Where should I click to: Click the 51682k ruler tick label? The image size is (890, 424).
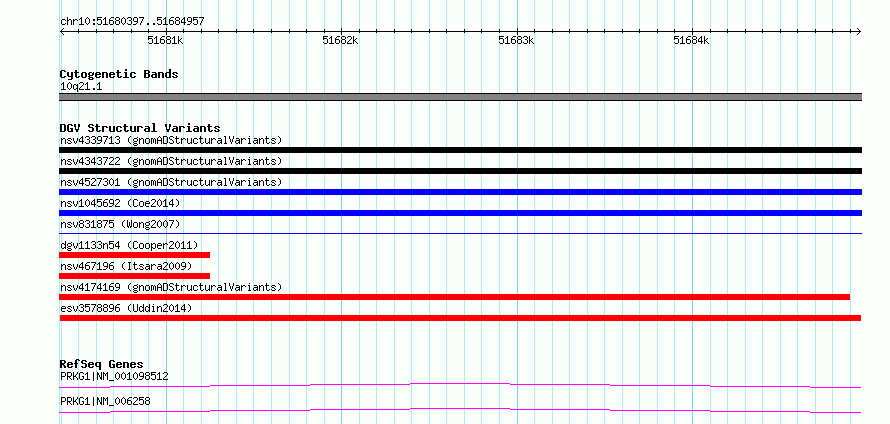tap(341, 40)
